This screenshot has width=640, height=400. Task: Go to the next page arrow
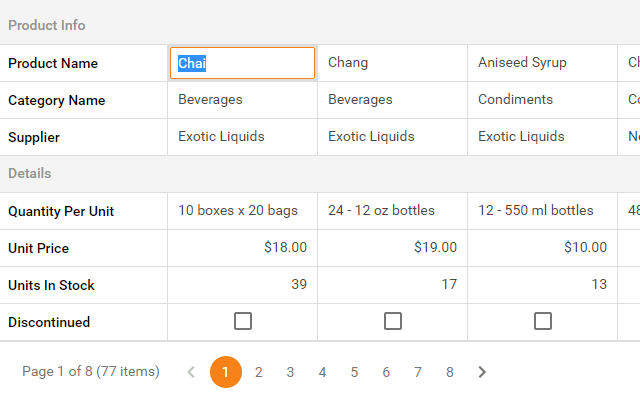pyautogui.click(x=482, y=372)
